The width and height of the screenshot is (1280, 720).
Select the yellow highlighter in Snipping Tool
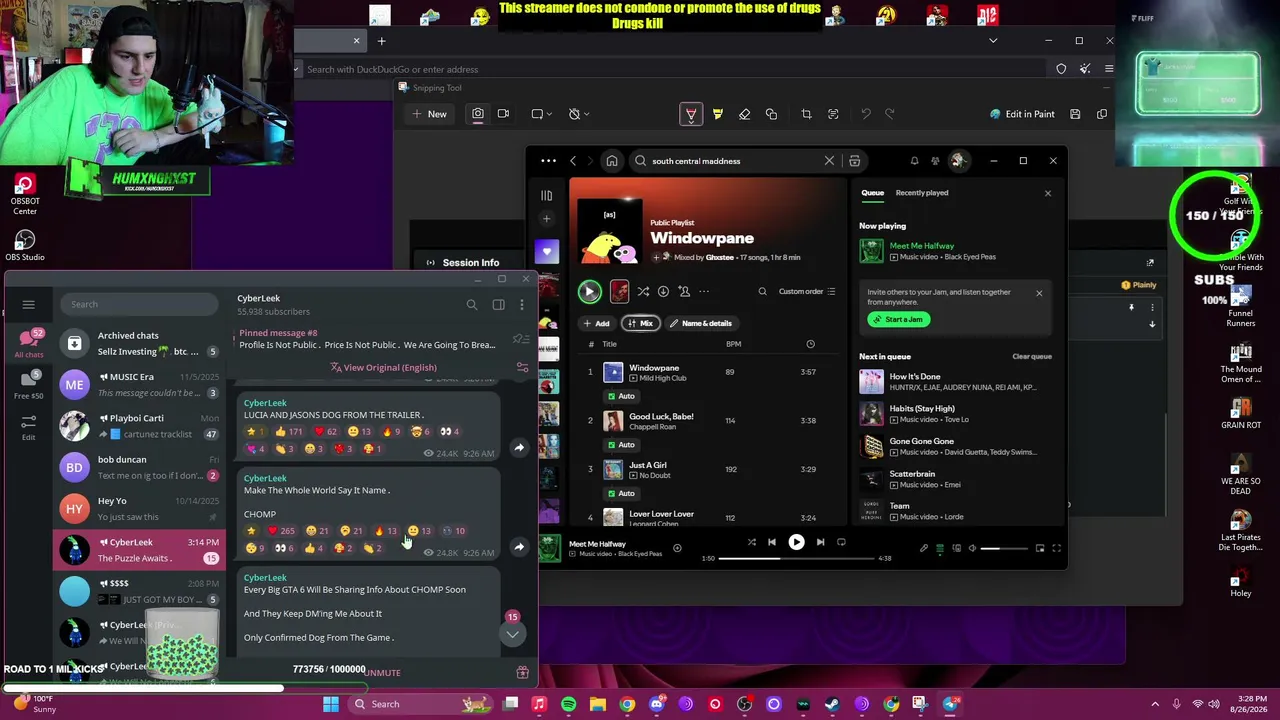(718, 114)
